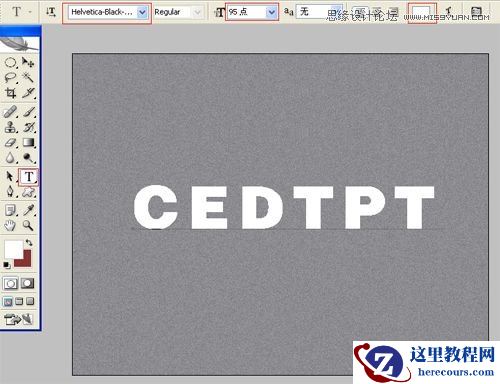
Task: Select the Custom Shape tool
Action: 28,192
